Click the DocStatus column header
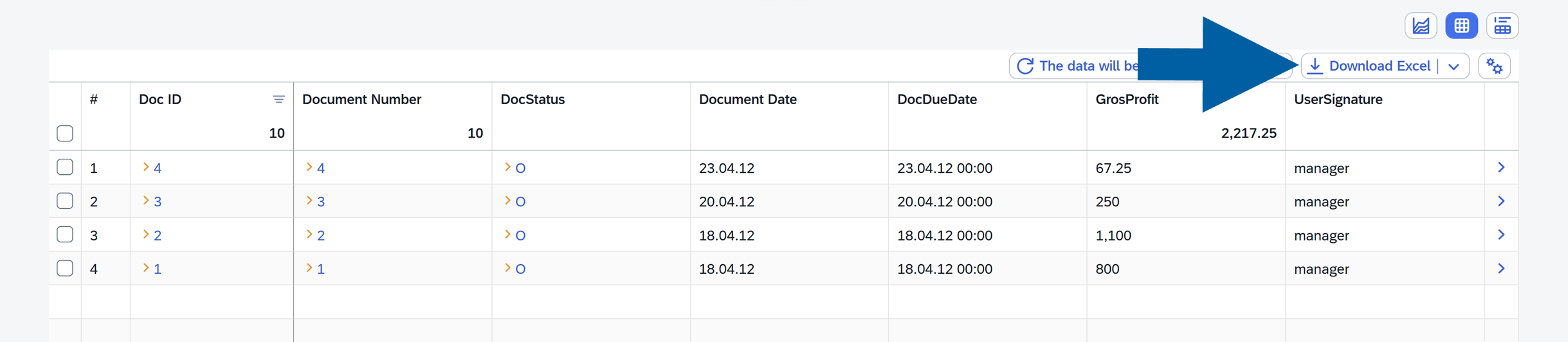The height and width of the screenshot is (342, 1568). coord(533,100)
